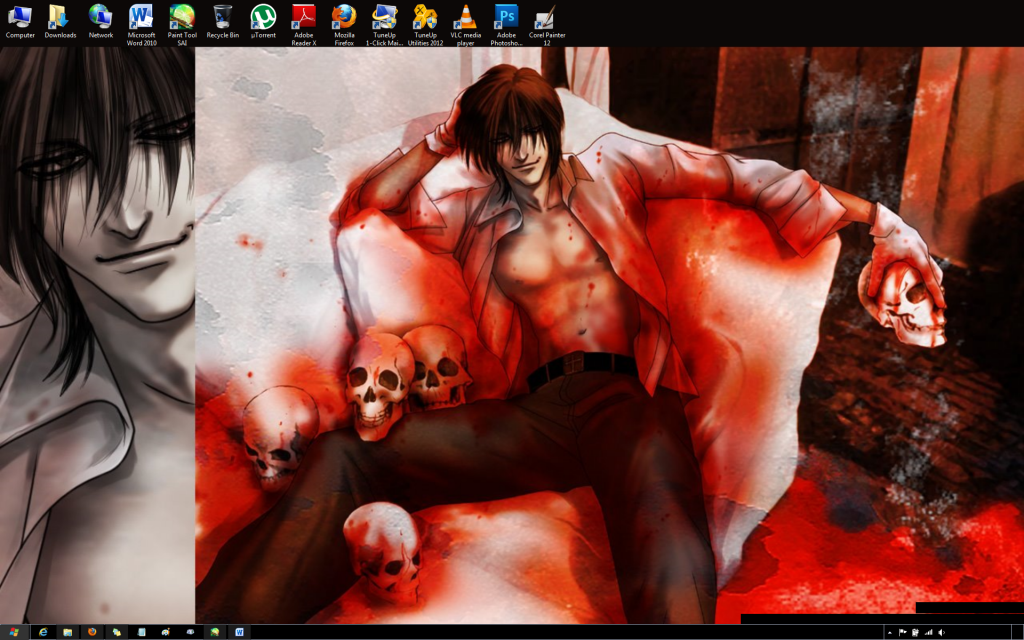Switch to Firefox on the taskbar

(92, 632)
